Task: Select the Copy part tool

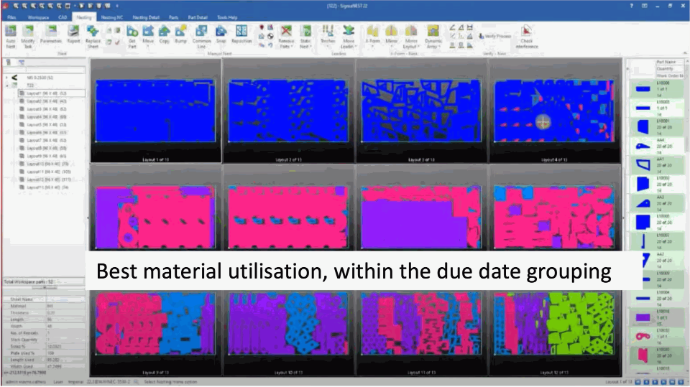Action: click(x=164, y=35)
